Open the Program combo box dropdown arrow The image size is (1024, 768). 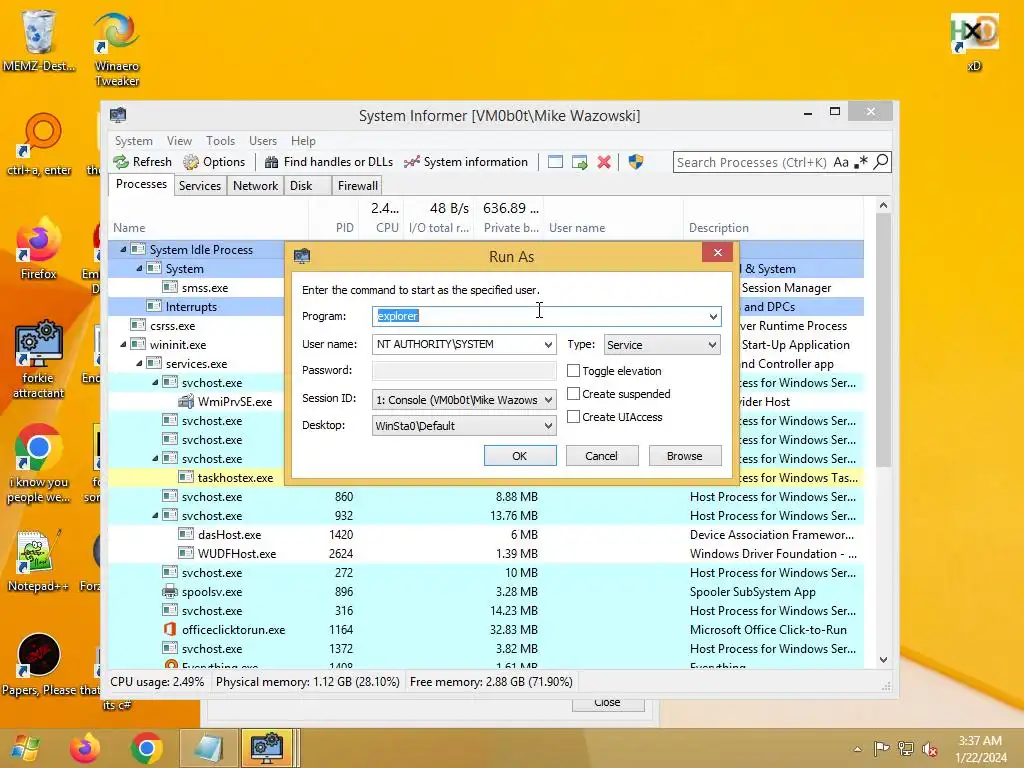pyautogui.click(x=712, y=317)
